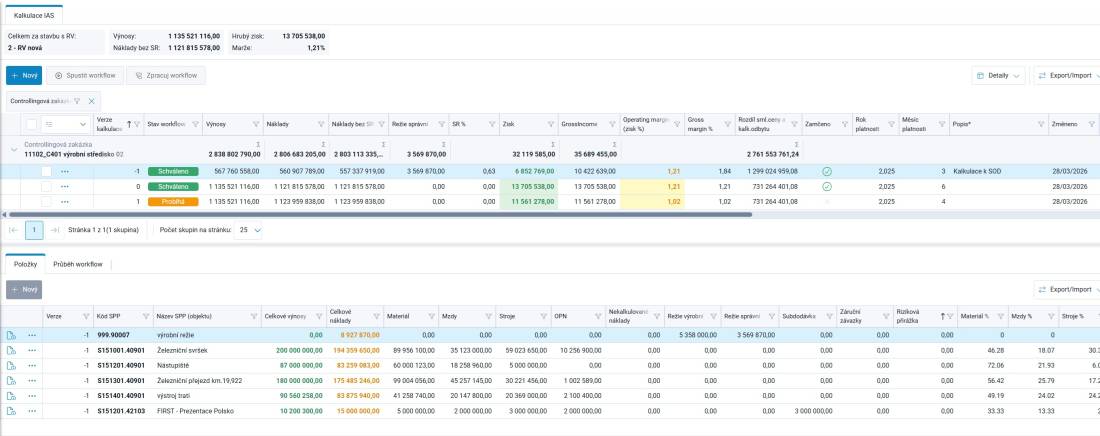This screenshot has height=436, width=1100.
Task: Filter icon on Controllingová zakázka group chip
Action: pos(77,101)
